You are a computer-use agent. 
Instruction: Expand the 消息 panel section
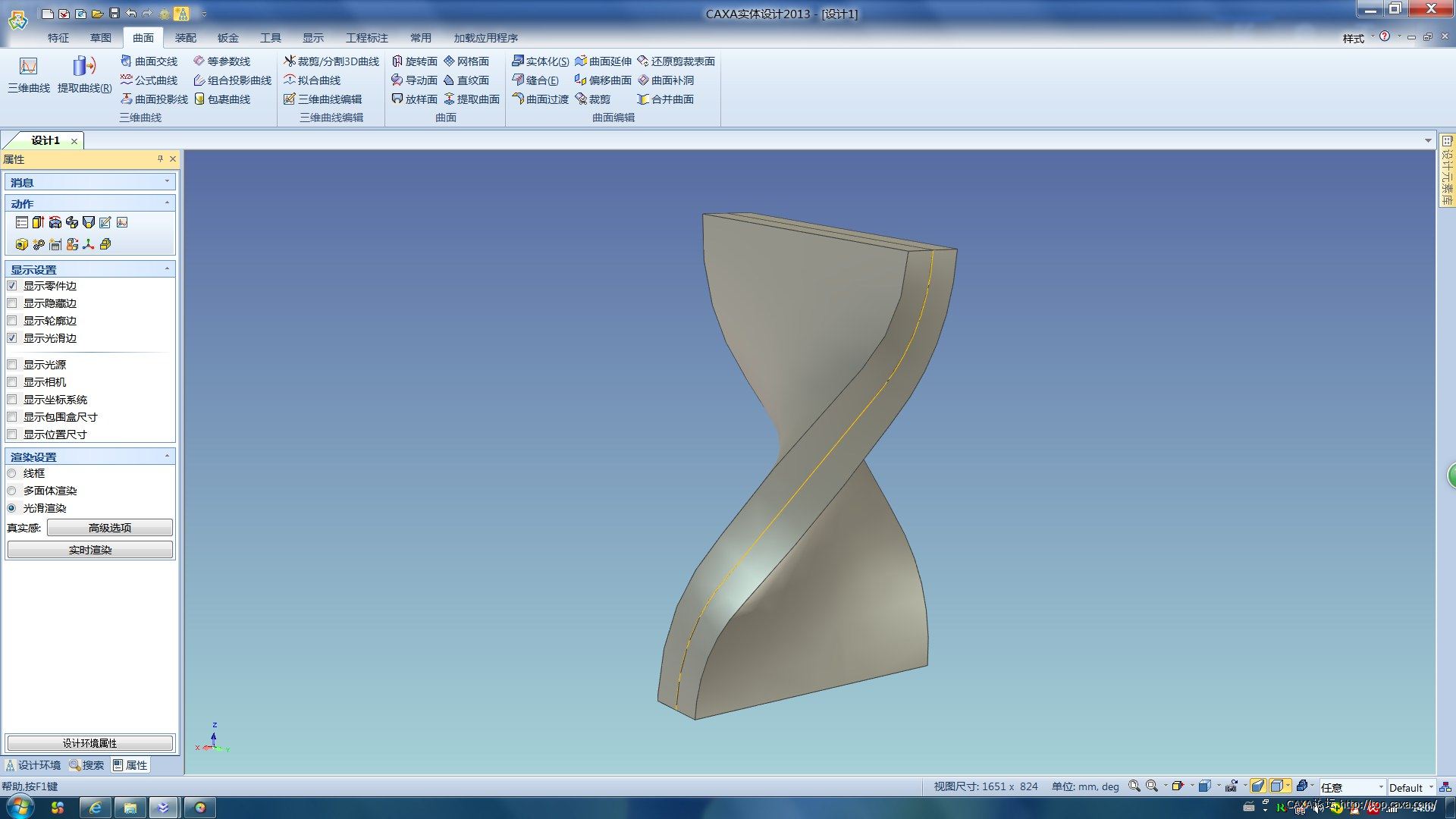(167, 182)
